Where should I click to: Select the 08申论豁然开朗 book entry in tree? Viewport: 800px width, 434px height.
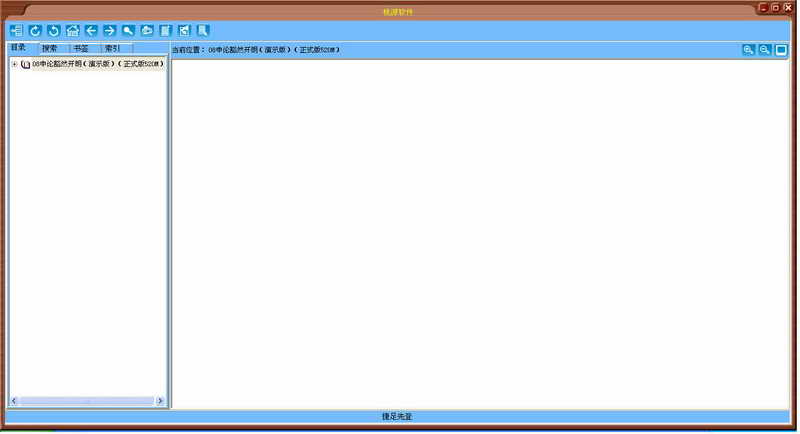(97, 64)
